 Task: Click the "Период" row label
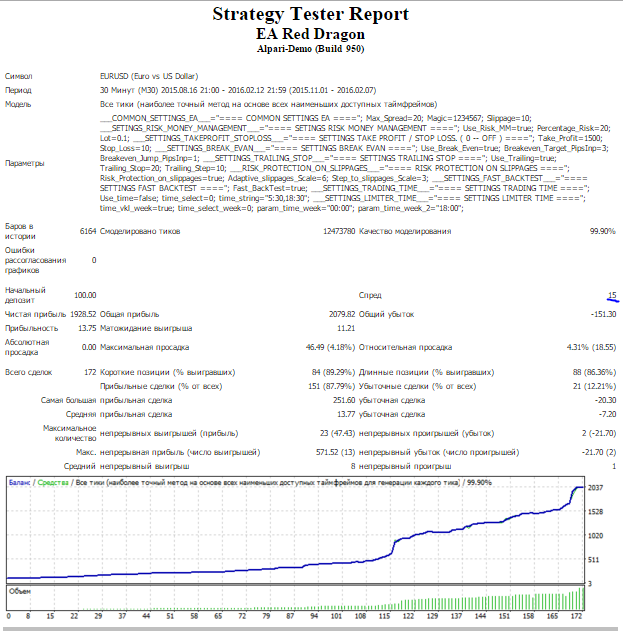[x=18, y=90]
